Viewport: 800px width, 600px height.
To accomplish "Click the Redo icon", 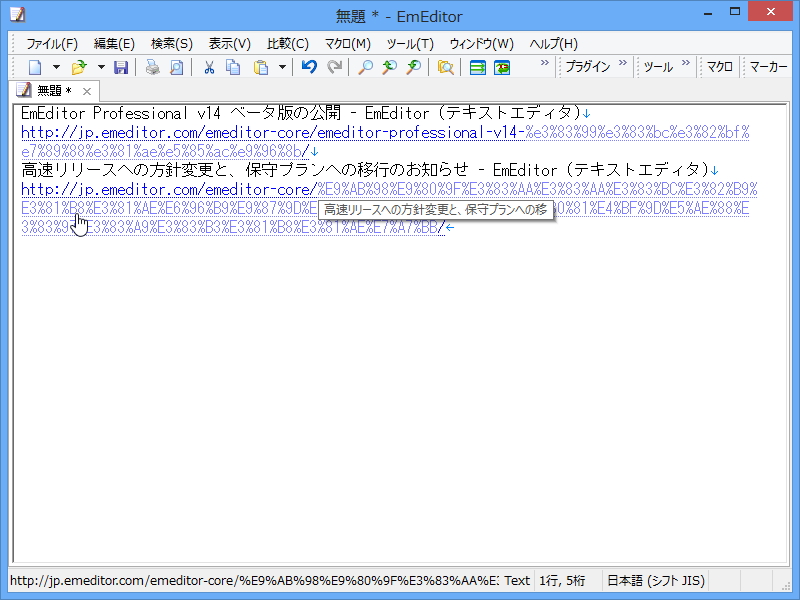I will tap(334, 67).
